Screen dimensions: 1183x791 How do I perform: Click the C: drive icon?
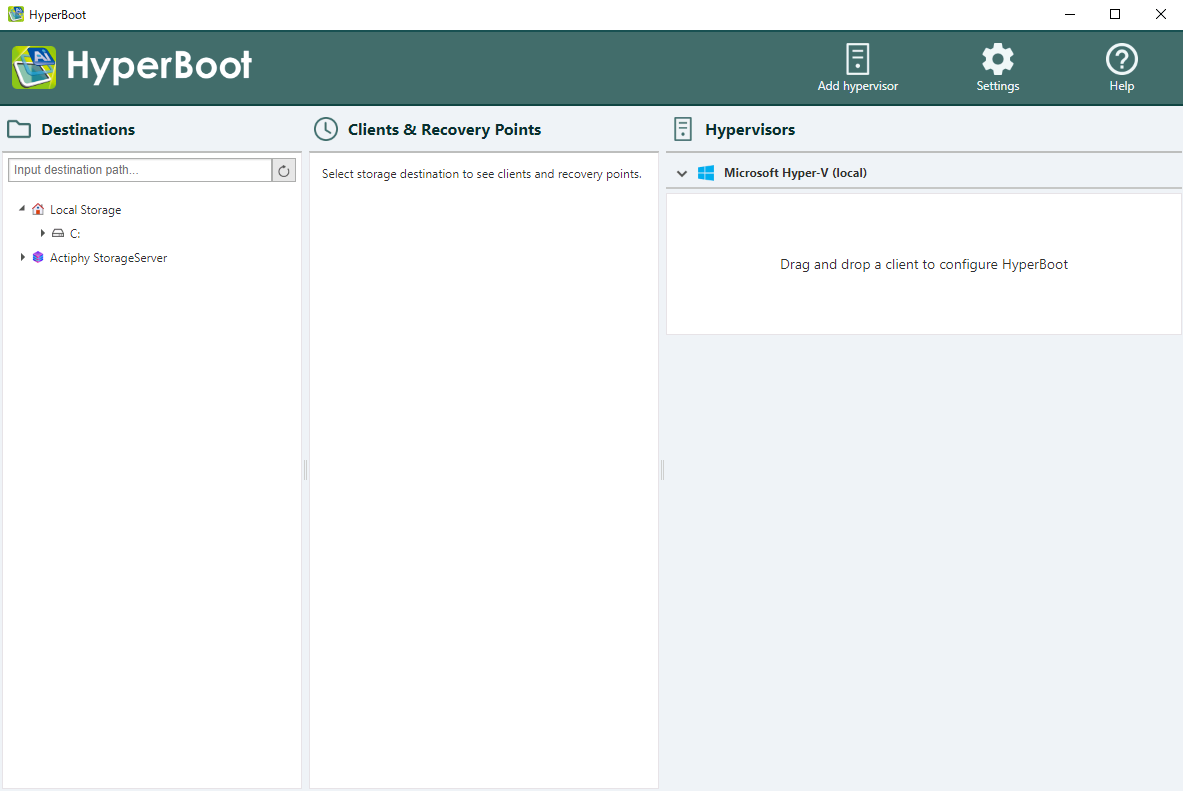point(58,233)
